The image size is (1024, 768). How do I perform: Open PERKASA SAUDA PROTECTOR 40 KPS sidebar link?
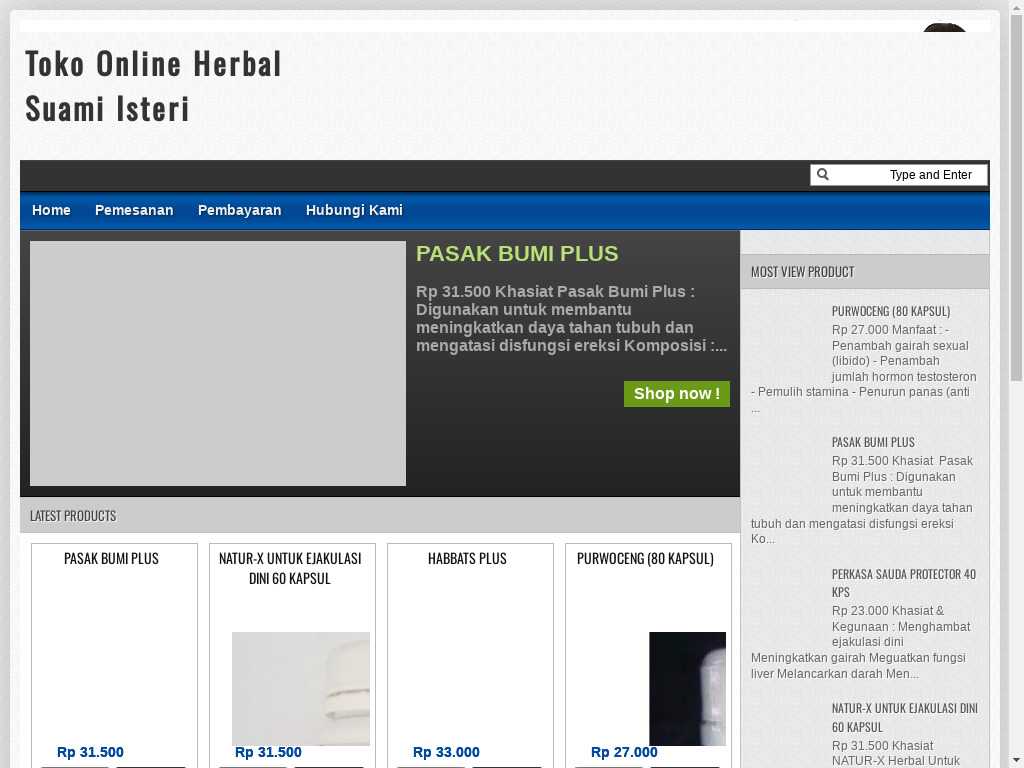click(x=904, y=583)
